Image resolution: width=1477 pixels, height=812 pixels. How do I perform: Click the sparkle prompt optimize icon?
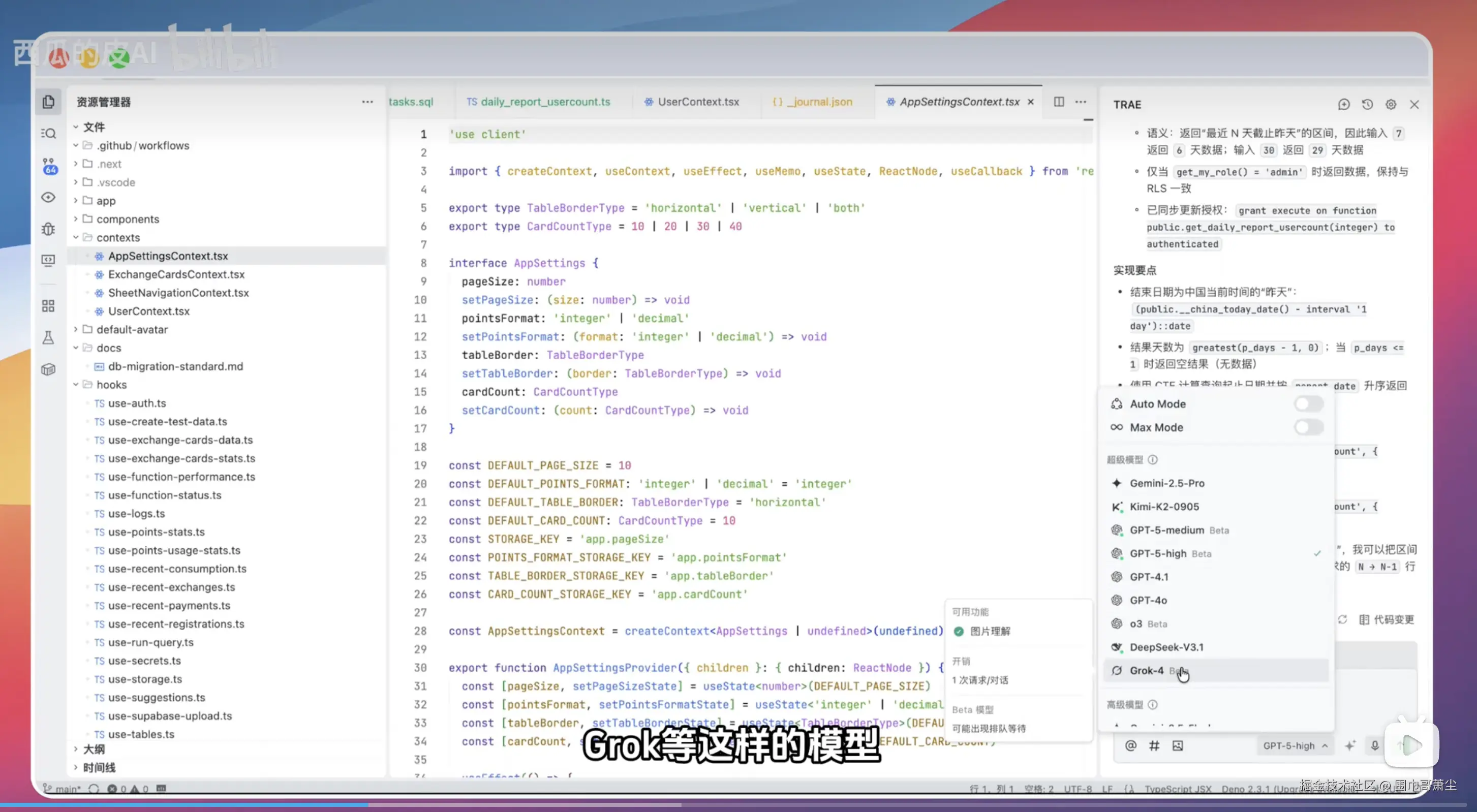click(x=1350, y=745)
